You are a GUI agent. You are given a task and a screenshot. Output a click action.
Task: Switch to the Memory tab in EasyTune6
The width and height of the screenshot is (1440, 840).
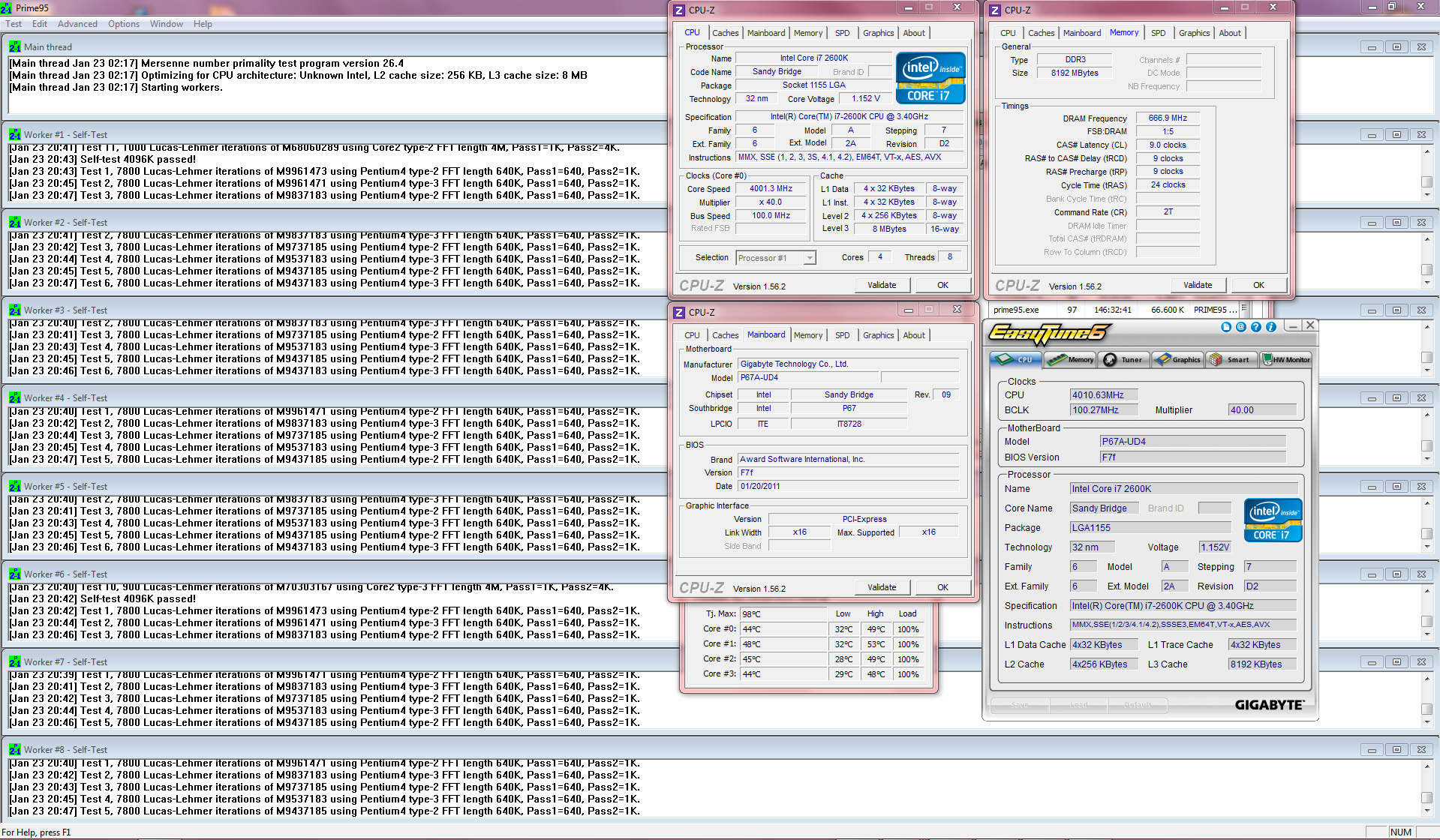tap(1071, 360)
